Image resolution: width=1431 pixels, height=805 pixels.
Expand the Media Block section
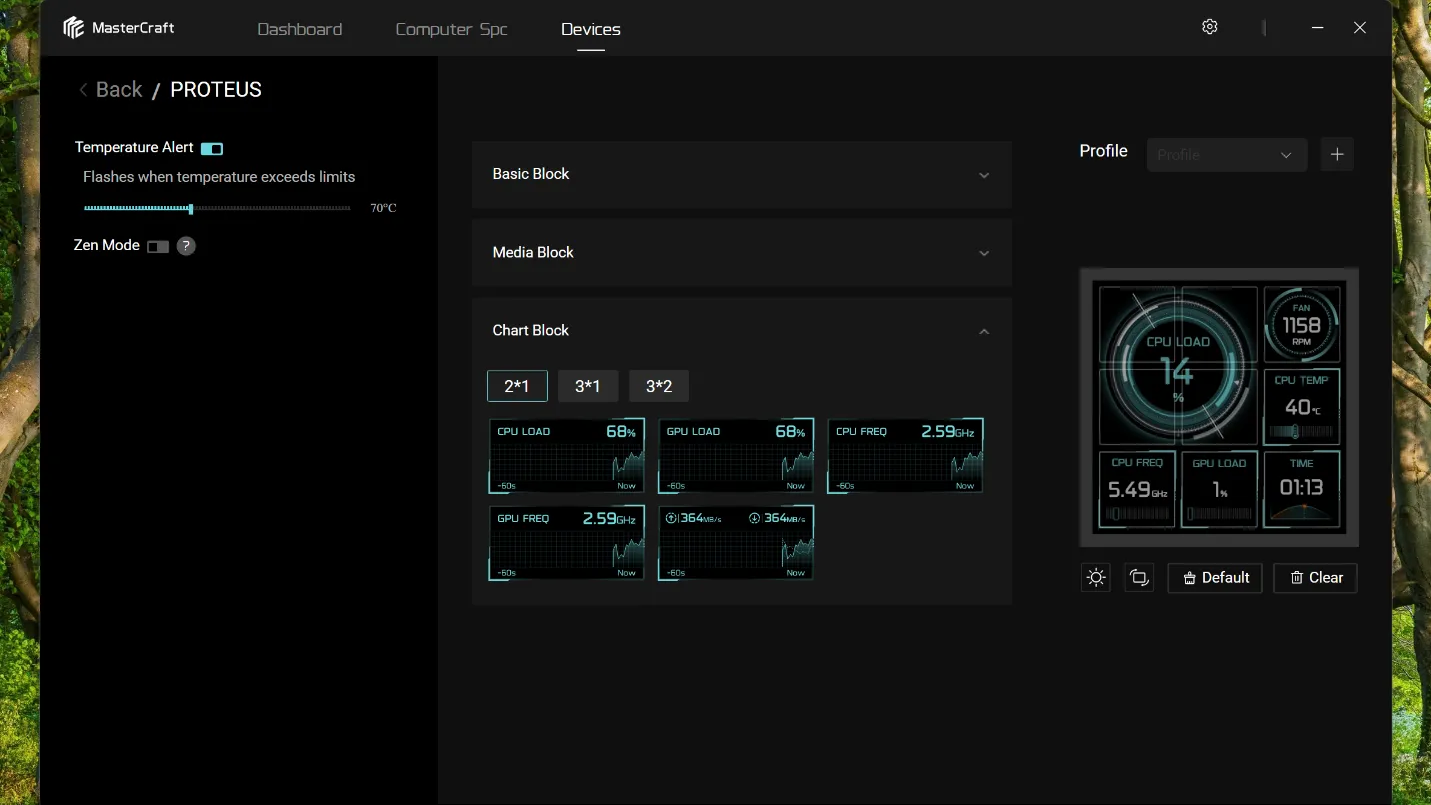(x=742, y=253)
